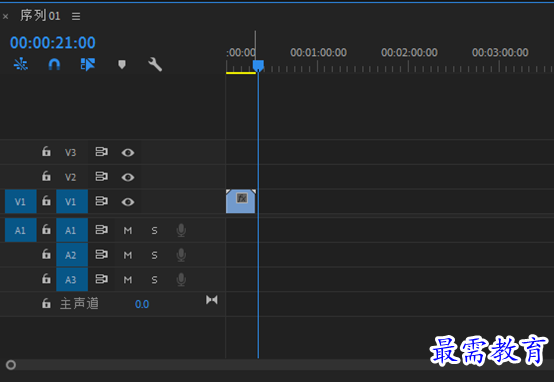Toggle lock on audio track A2

pyautogui.click(x=46, y=254)
